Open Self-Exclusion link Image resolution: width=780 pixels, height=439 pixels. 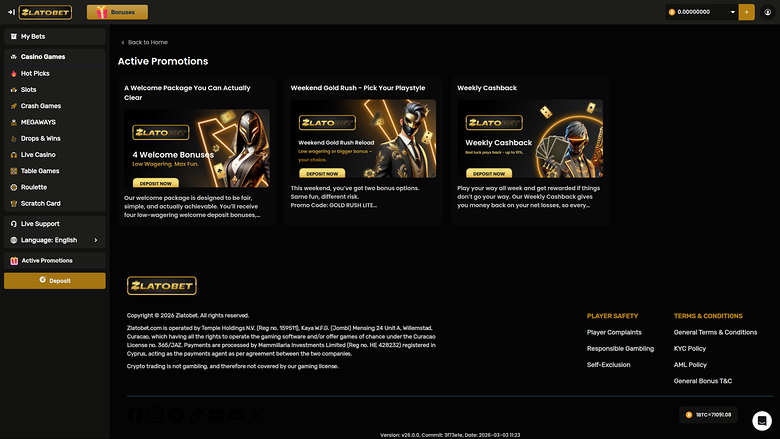pos(608,364)
